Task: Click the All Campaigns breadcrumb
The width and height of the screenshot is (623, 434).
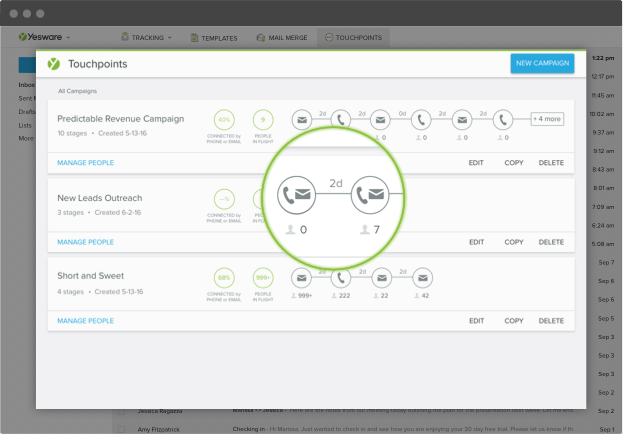Action: point(77,91)
